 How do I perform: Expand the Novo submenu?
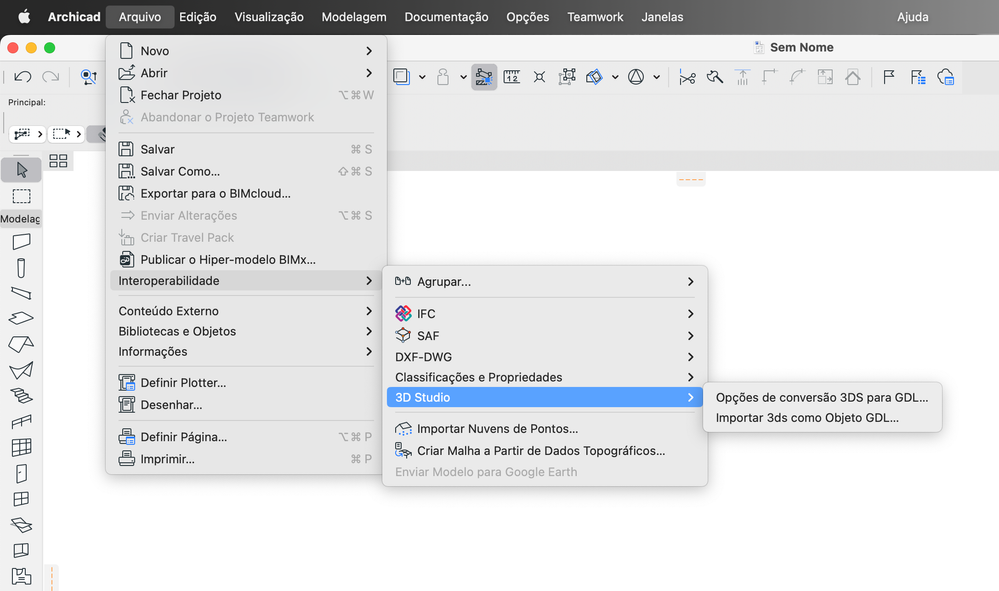pyautogui.click(x=247, y=51)
